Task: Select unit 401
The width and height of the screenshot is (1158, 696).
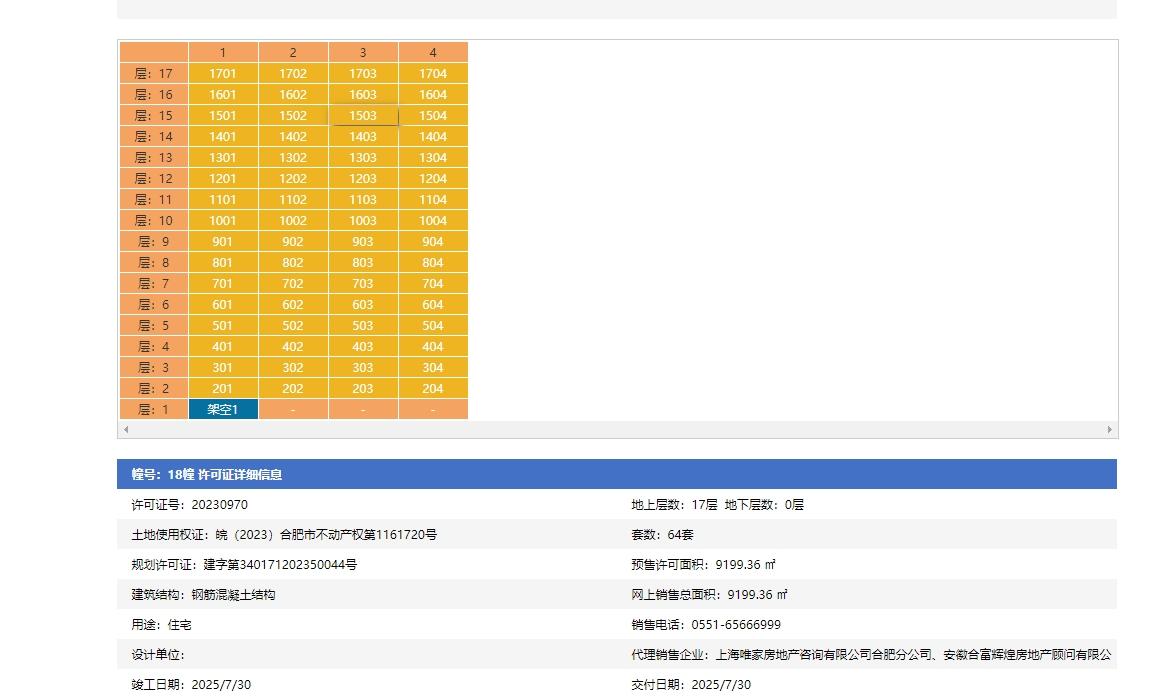Action: (x=223, y=347)
